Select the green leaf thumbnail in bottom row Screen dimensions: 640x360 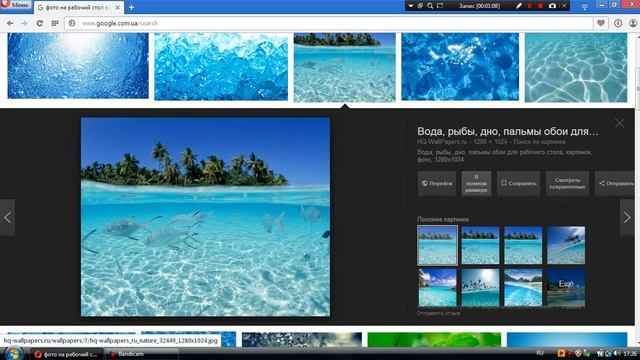click(x=434, y=339)
